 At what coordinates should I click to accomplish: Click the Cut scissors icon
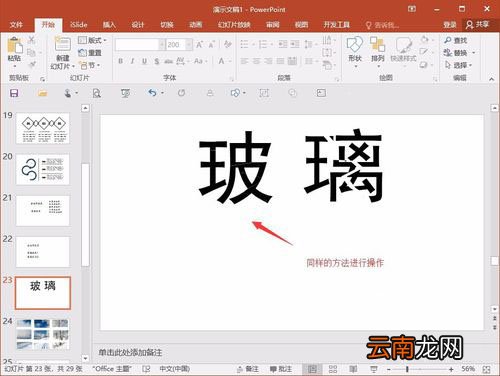[x=32, y=40]
